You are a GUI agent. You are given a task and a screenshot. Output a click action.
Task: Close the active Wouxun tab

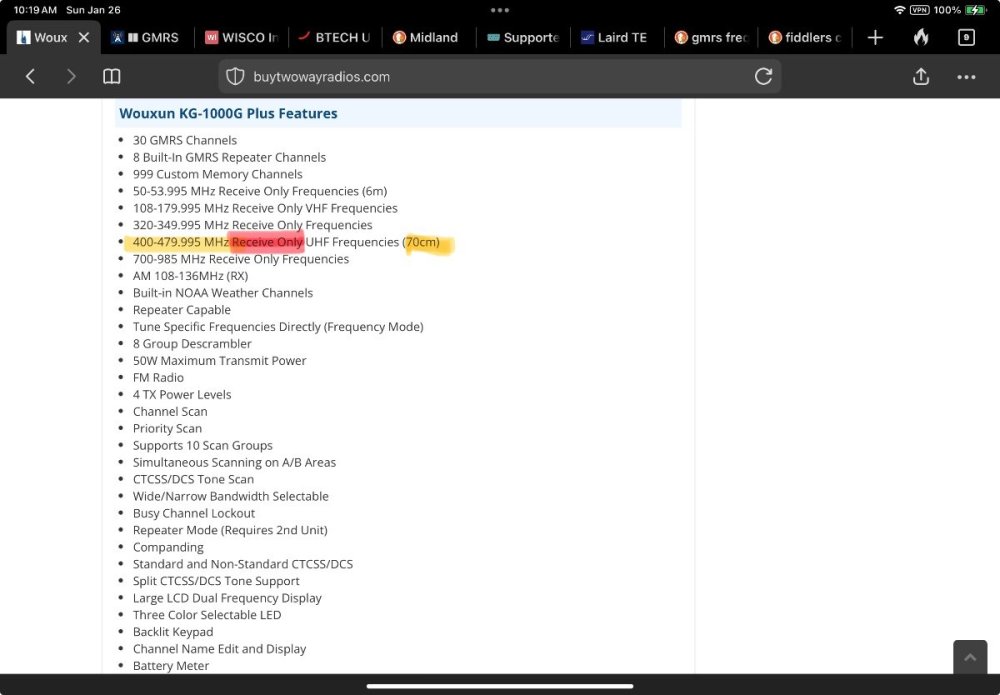(84, 37)
